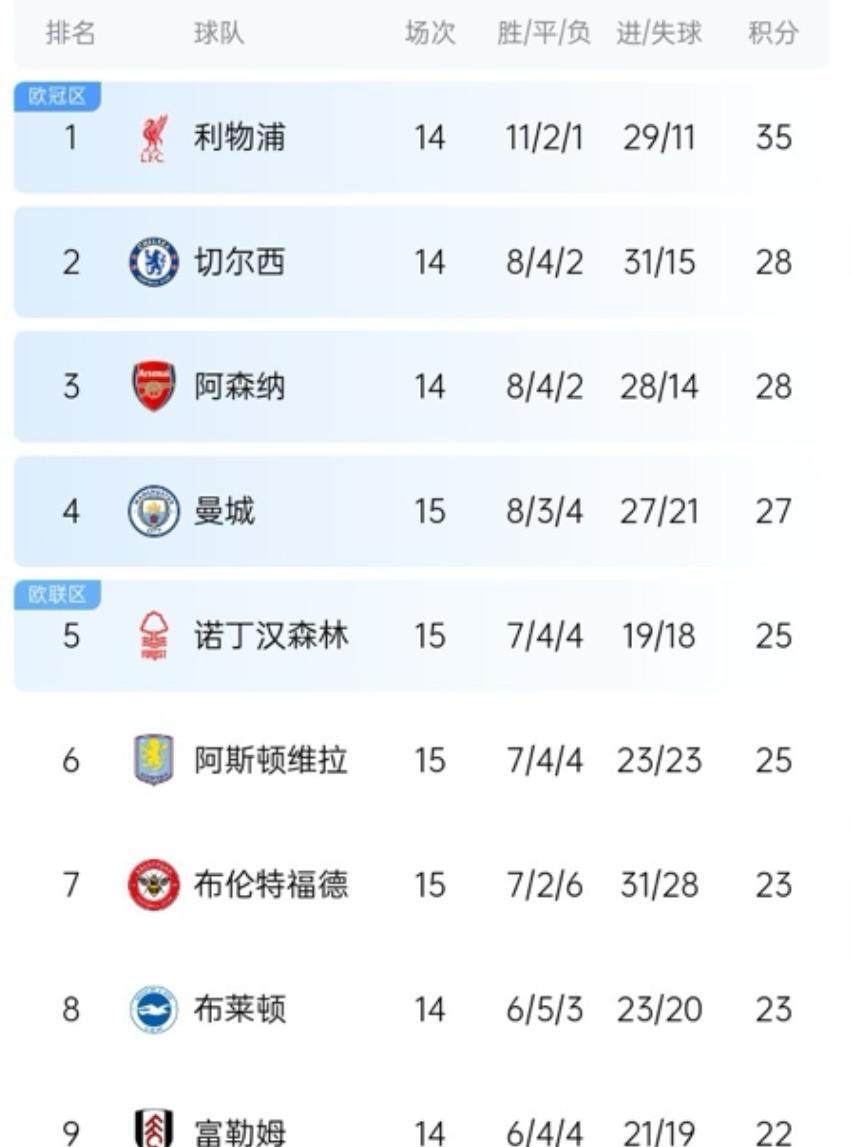Click the Arsenal club crest icon
The height and width of the screenshot is (1147, 851).
pyautogui.click(x=154, y=386)
